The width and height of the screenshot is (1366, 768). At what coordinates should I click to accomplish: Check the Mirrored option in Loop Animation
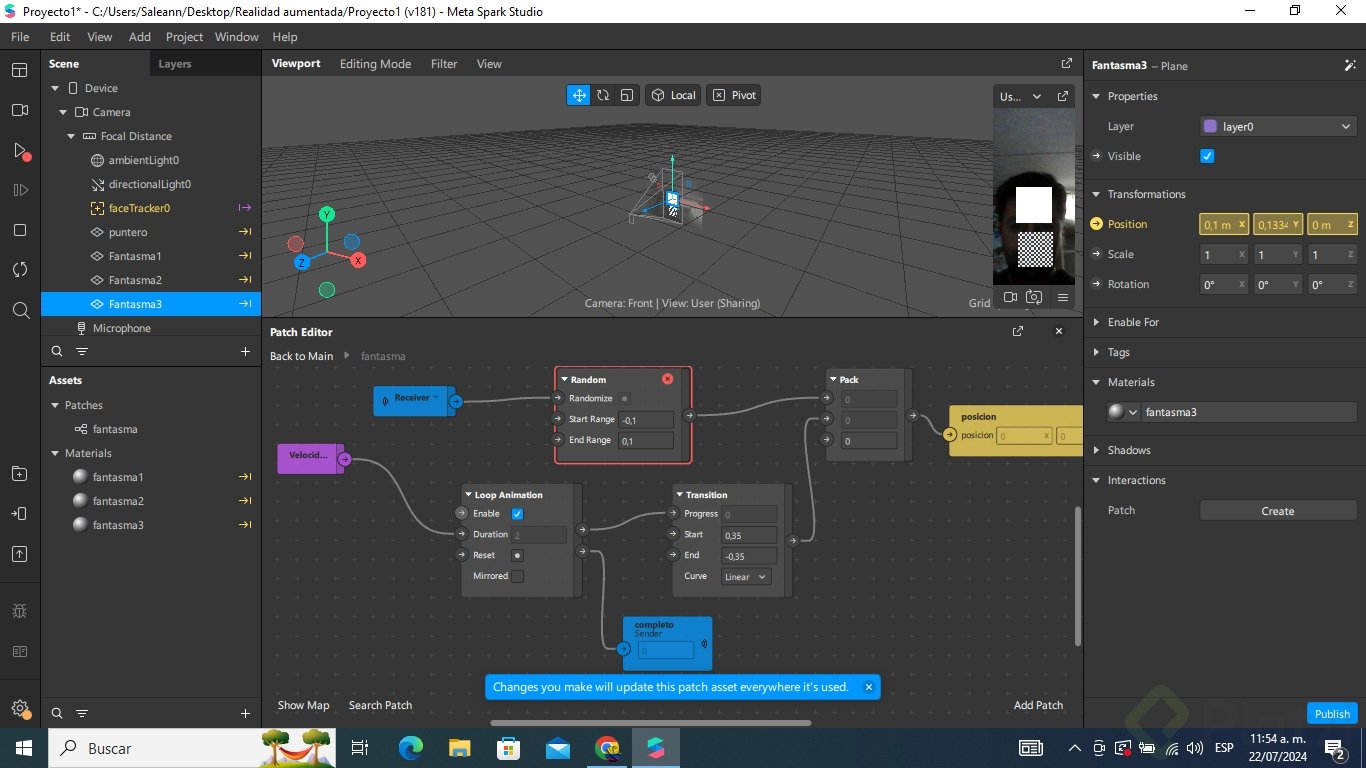click(x=517, y=576)
